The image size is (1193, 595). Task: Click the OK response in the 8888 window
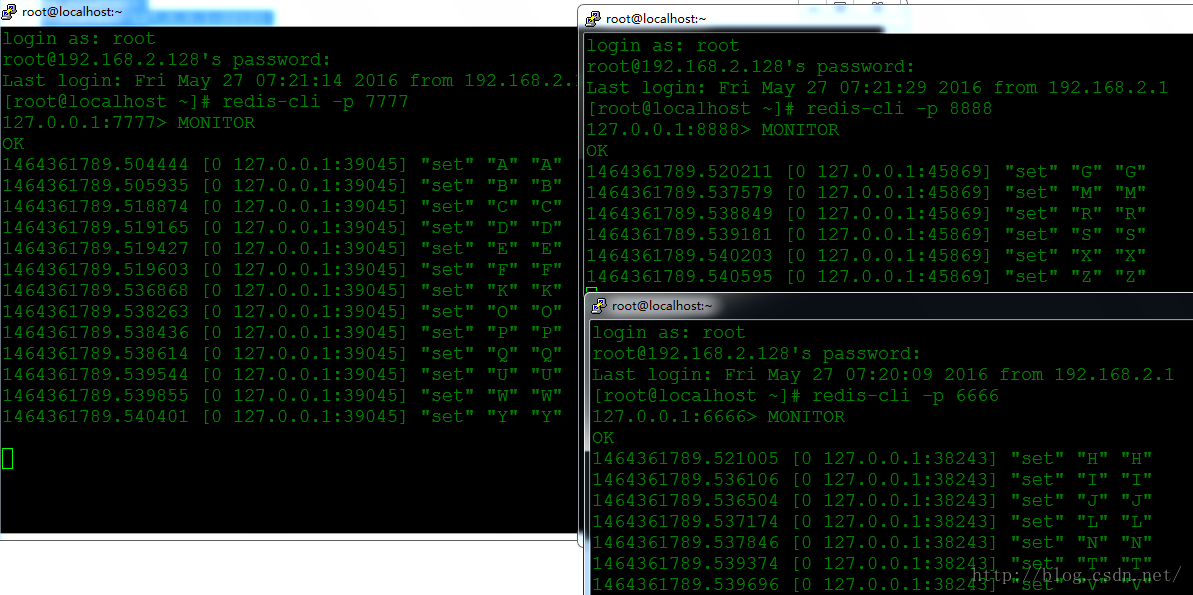(x=598, y=151)
